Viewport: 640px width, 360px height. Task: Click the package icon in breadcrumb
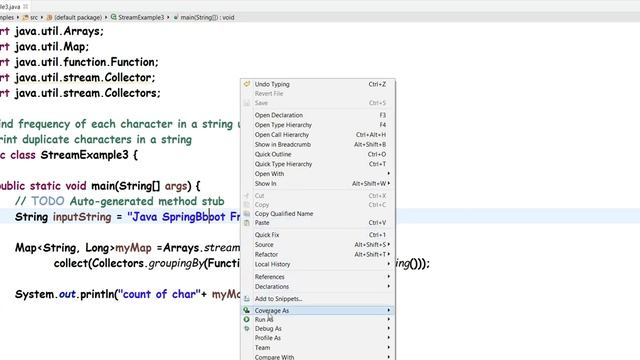50,18
